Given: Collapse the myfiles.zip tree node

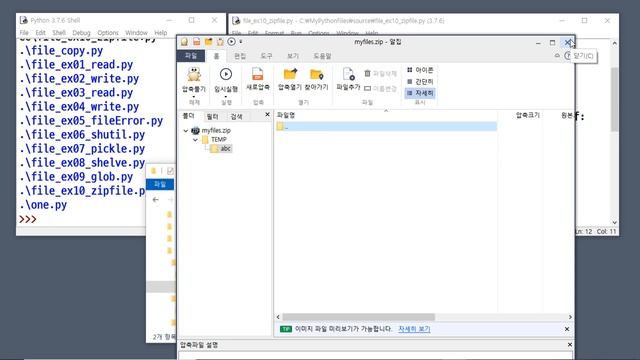Looking at the screenshot, I should coord(186,131).
